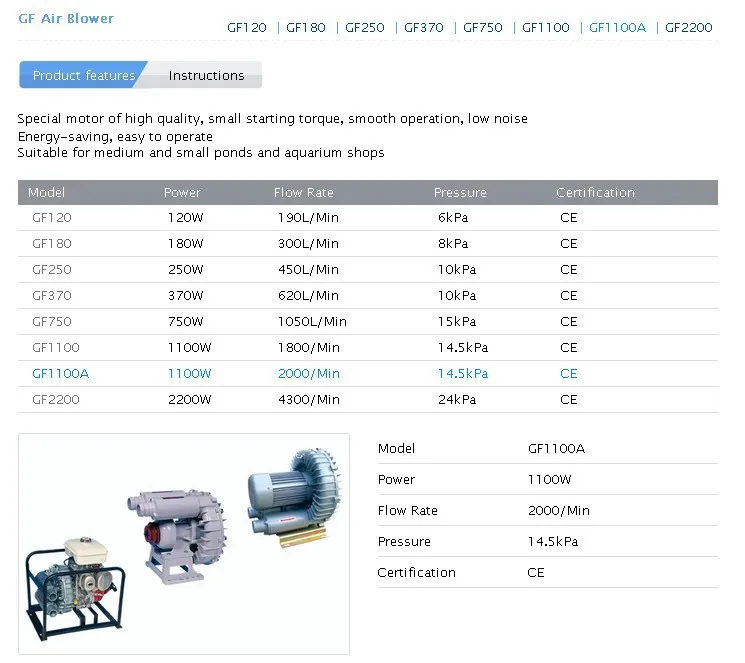Click the 450L/Min flow rate value
This screenshot has width=745, height=663.
click(308, 269)
